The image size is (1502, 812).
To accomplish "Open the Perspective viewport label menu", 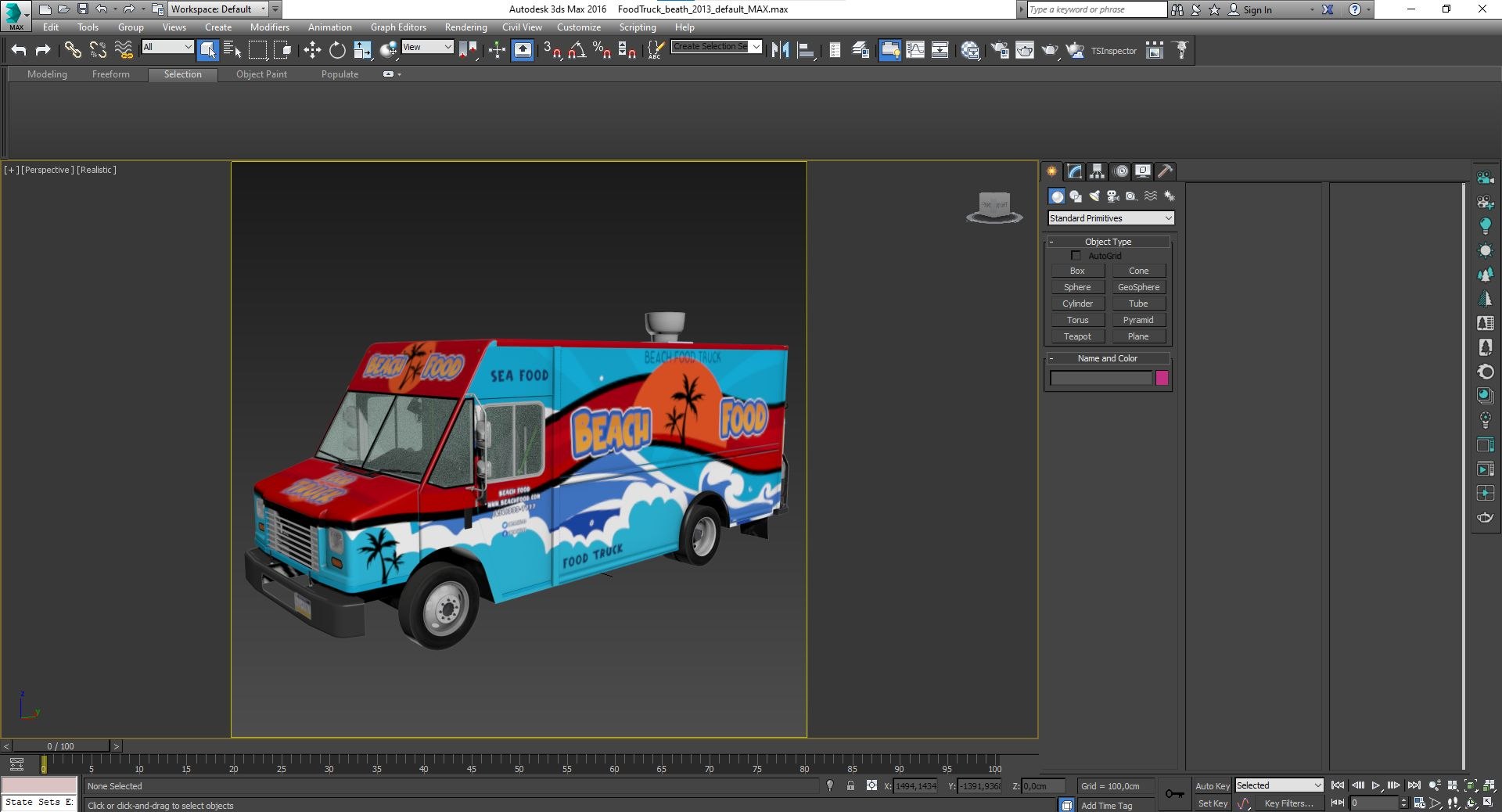I will [48, 170].
